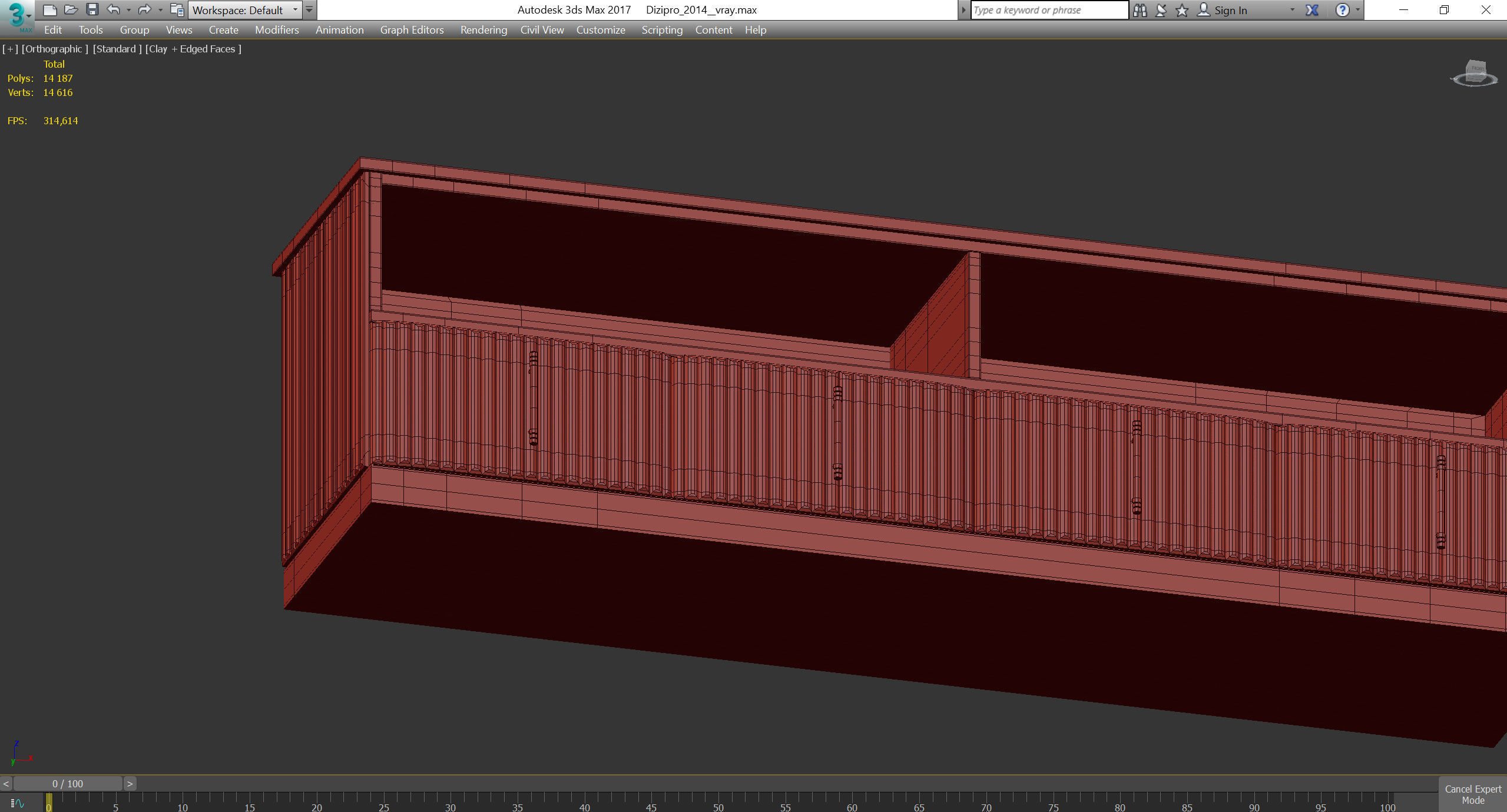The height and width of the screenshot is (812, 1507).
Task: Open the Clay + Edged Faces shading menu
Action: tap(193, 49)
